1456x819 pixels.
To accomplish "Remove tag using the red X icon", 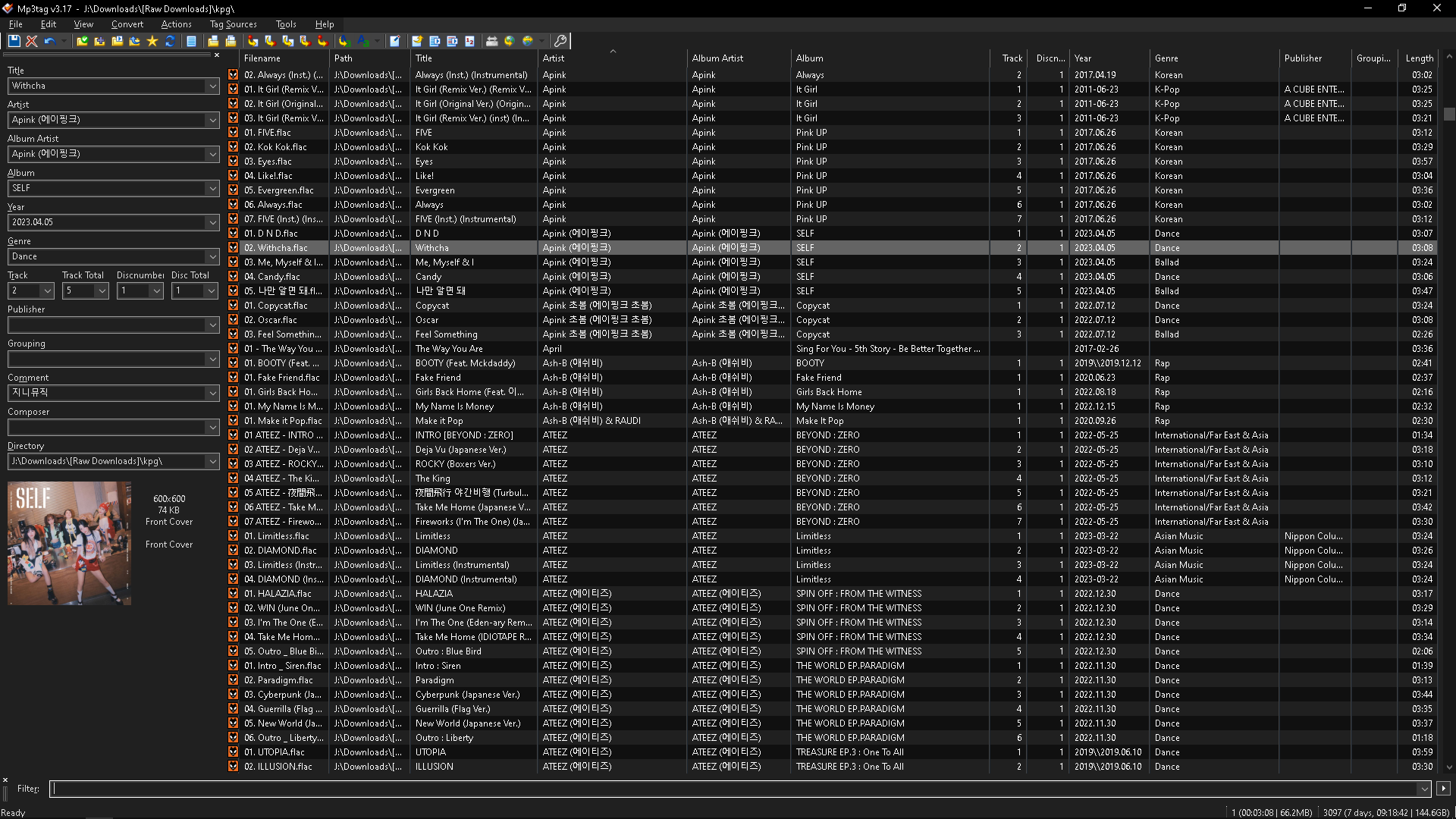I will 32,41.
